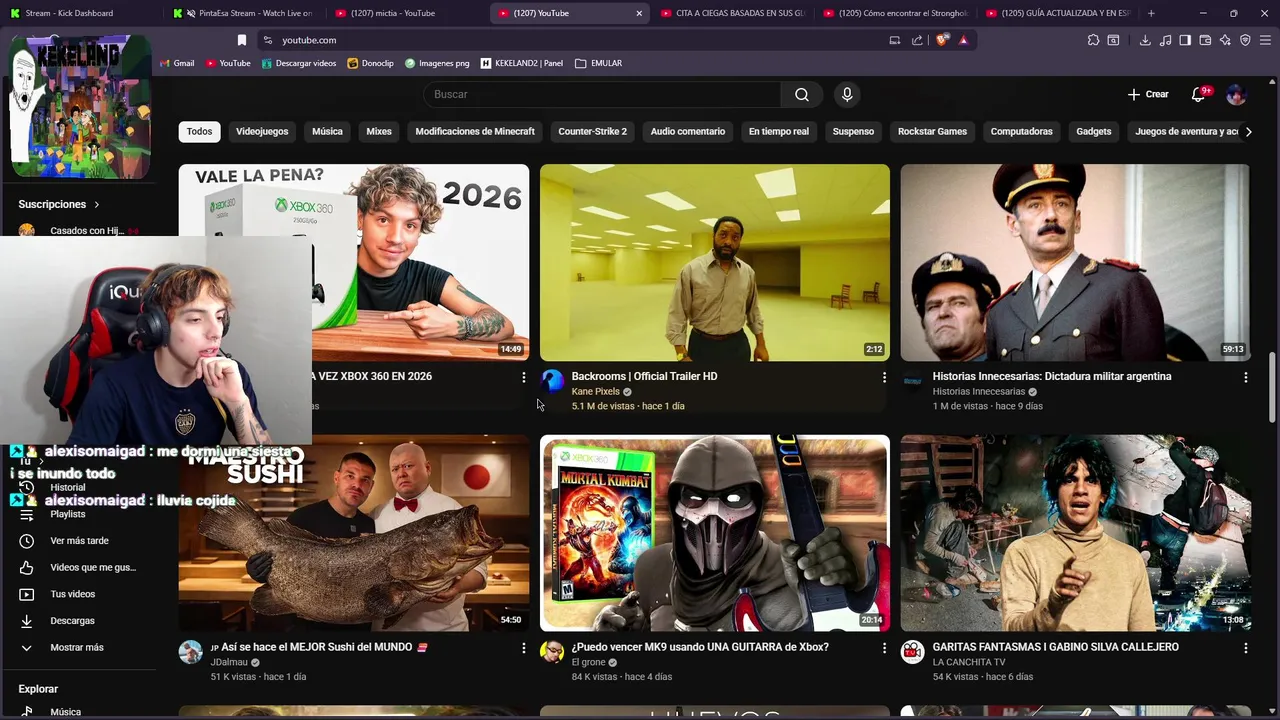The image size is (1280, 720).
Task: Click the share page icon in address bar
Action: pos(917,40)
